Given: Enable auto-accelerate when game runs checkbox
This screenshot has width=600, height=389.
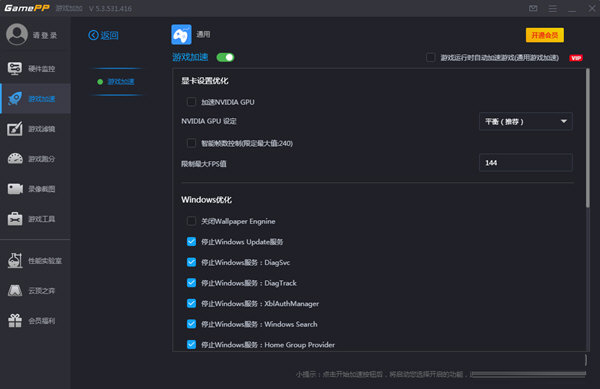Looking at the screenshot, I should point(430,57).
